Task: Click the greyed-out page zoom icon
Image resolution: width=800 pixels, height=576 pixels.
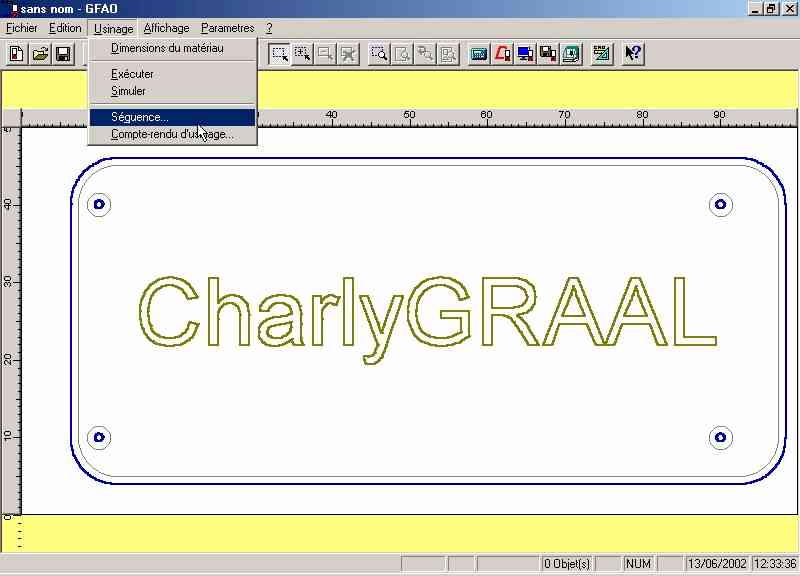Action: [402, 54]
